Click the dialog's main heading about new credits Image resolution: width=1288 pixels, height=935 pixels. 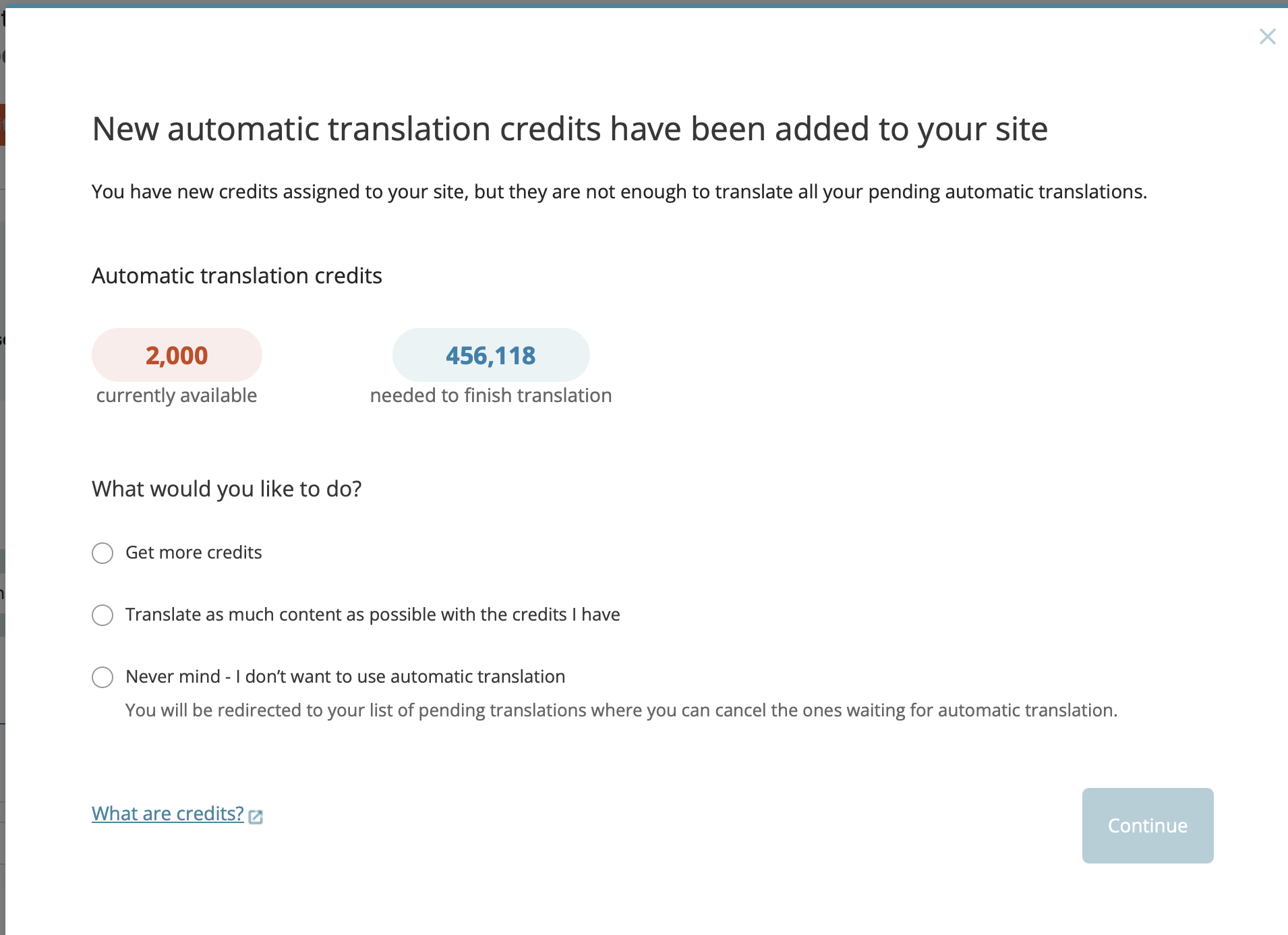[x=570, y=129]
